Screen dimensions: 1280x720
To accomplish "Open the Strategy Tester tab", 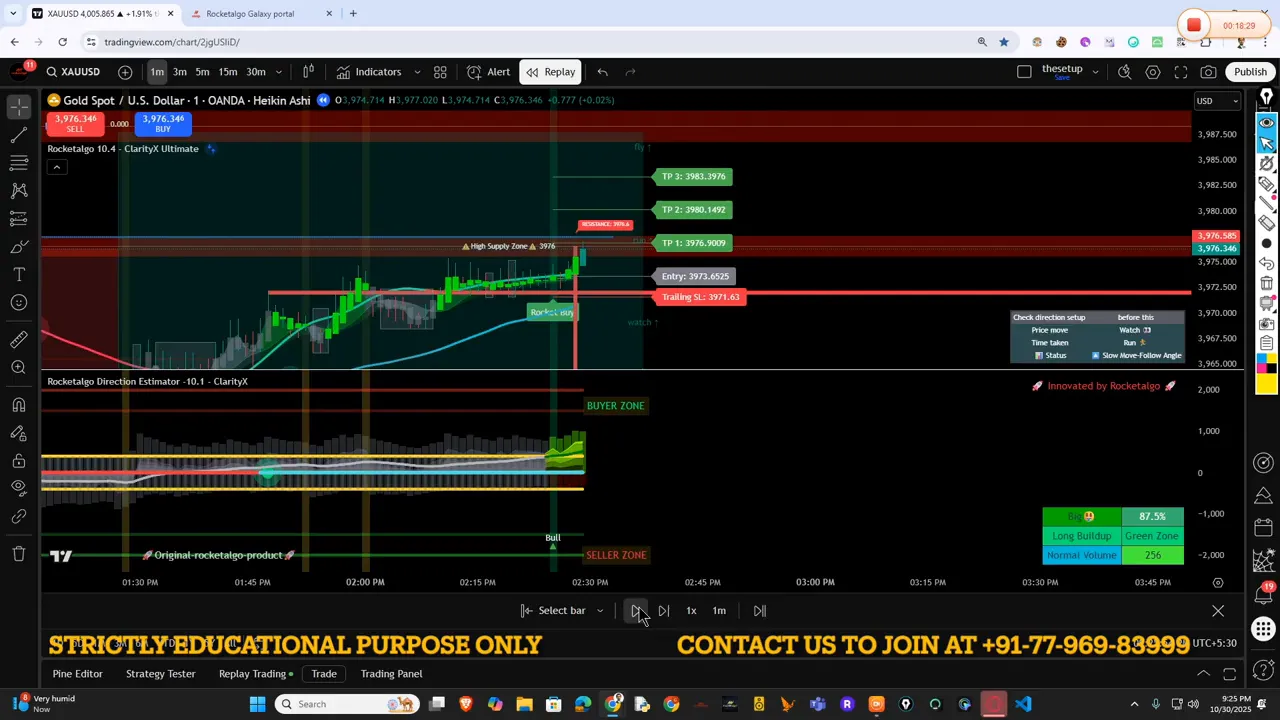I will pyautogui.click(x=160, y=674).
